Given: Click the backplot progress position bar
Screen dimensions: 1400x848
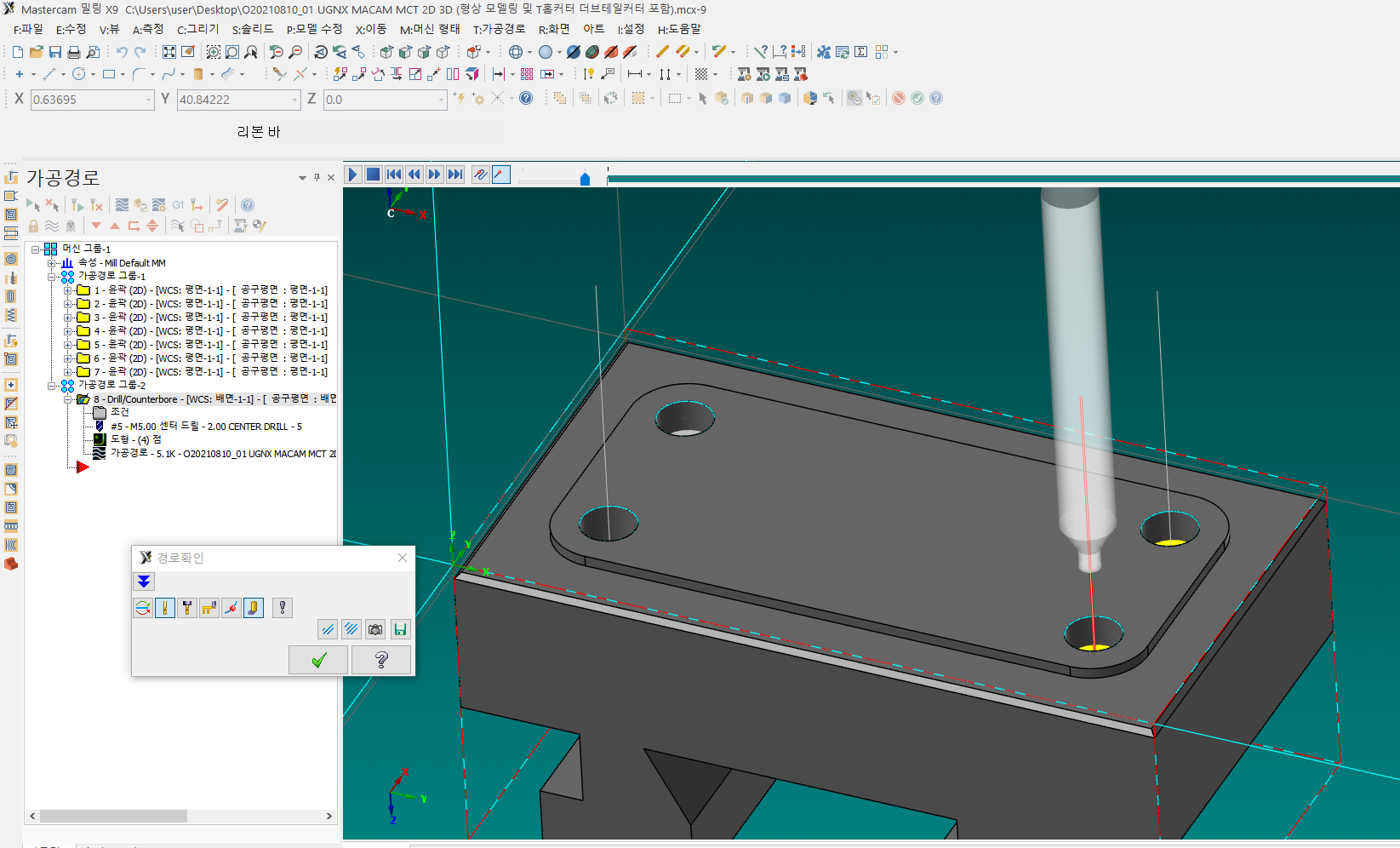Looking at the screenshot, I should [1003, 179].
